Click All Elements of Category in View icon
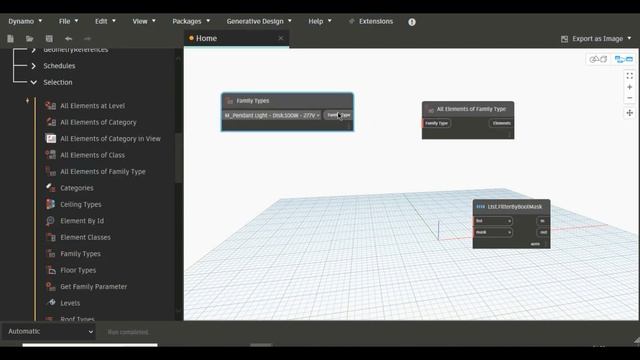 pos(51,139)
